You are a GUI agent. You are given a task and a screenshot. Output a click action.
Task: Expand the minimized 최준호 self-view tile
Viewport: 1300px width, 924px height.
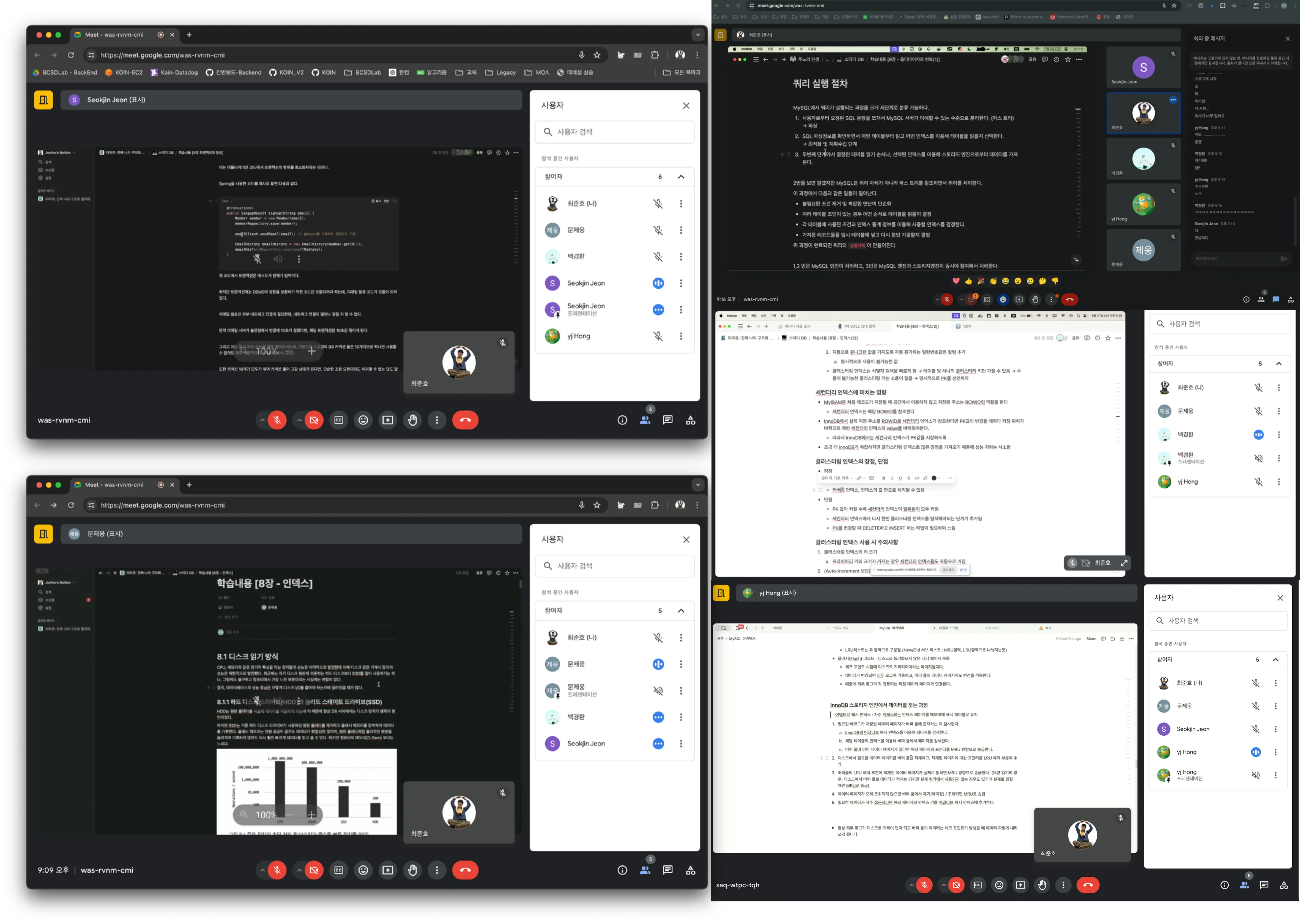point(1124,563)
